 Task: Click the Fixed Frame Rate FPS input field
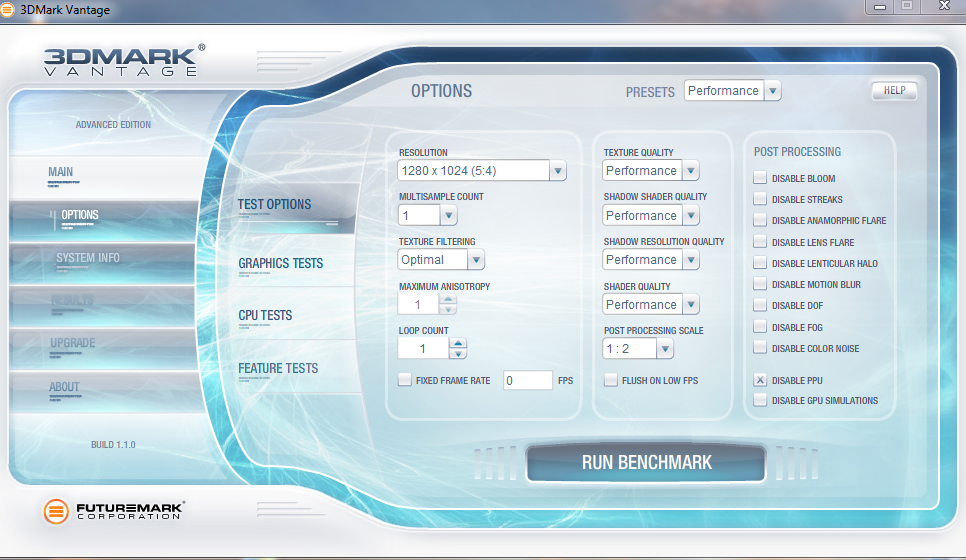pos(527,380)
